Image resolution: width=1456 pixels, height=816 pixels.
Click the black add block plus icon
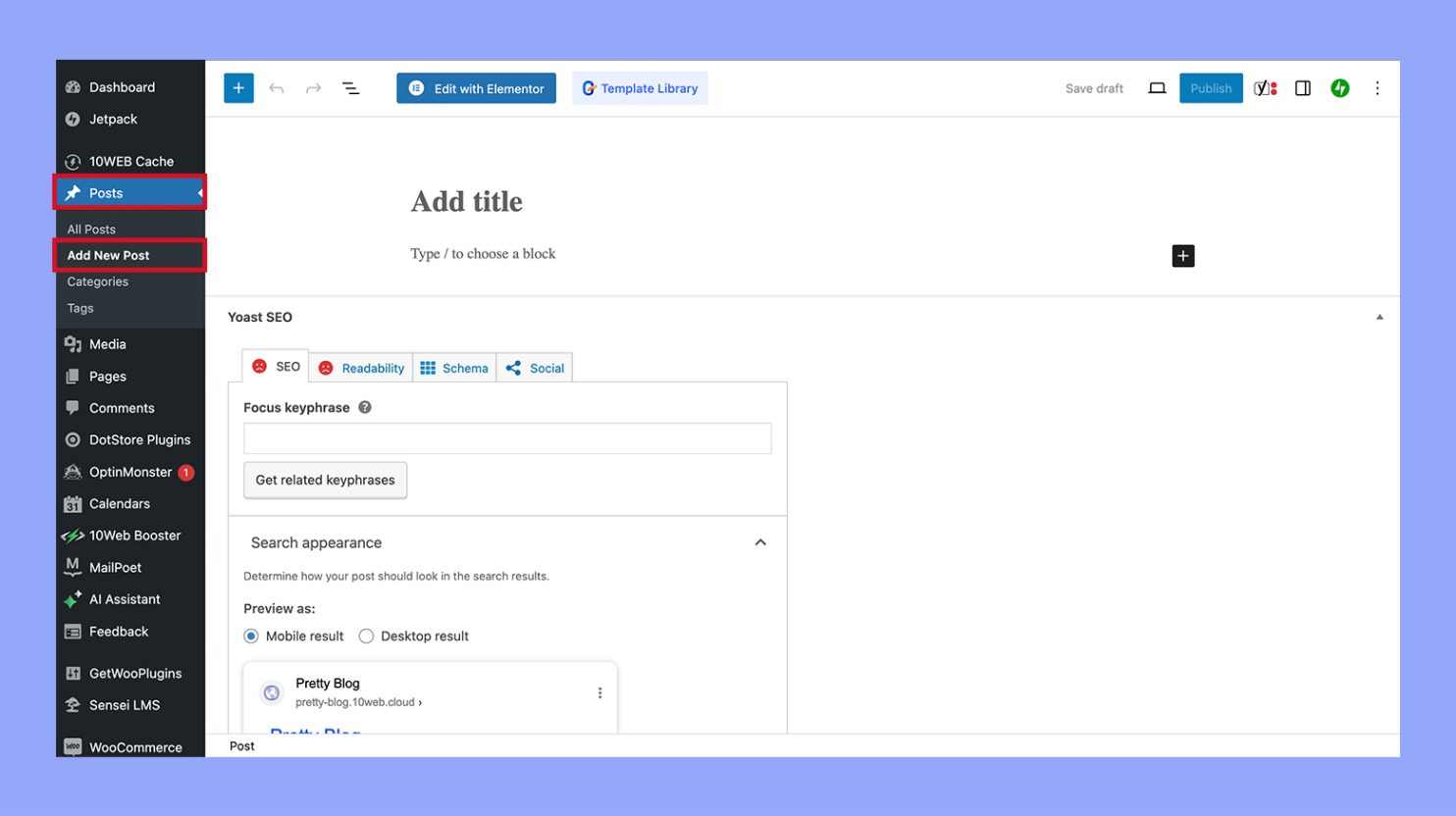[x=1183, y=256]
